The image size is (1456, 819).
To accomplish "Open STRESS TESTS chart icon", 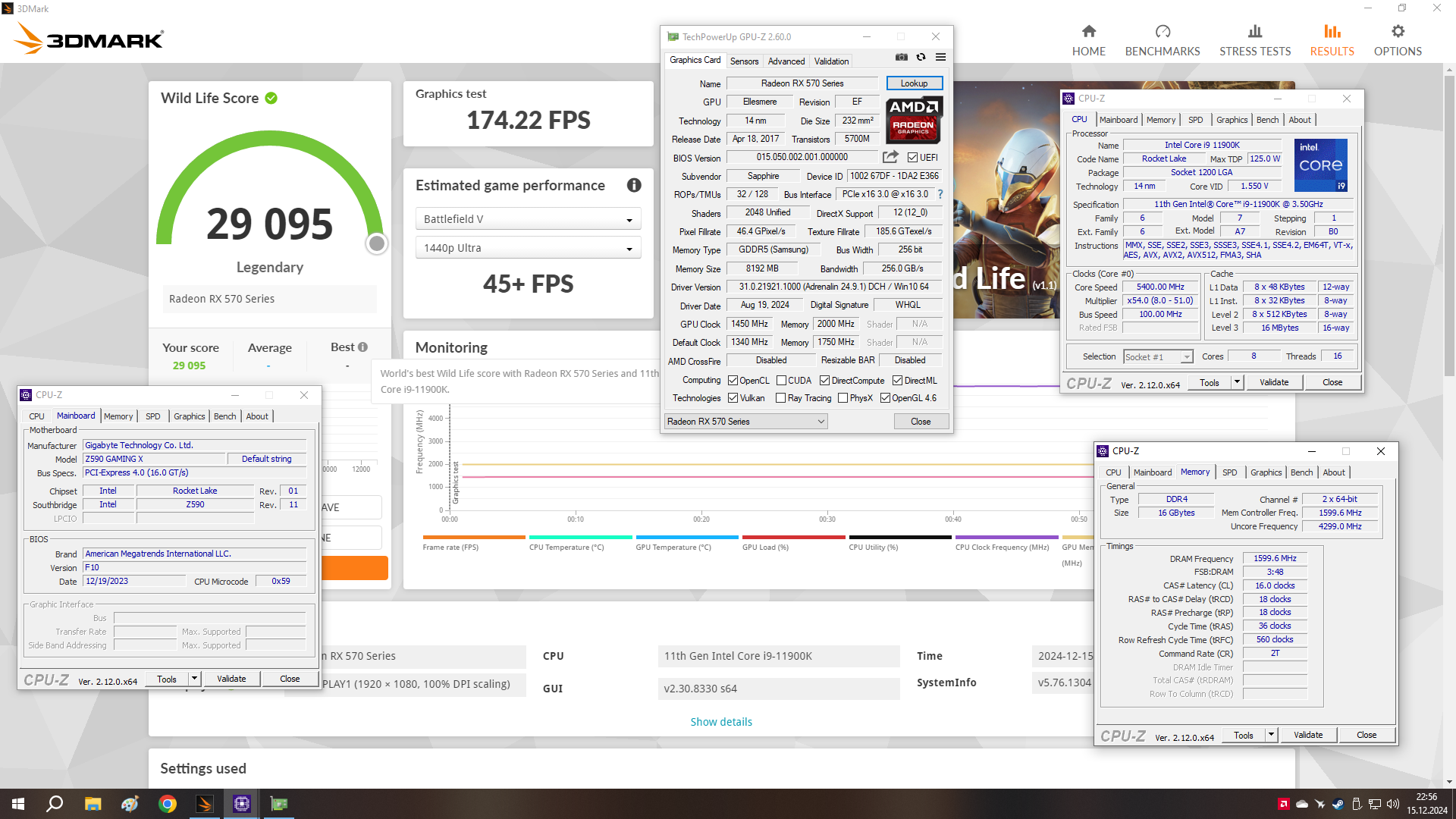I will click(x=1255, y=31).
